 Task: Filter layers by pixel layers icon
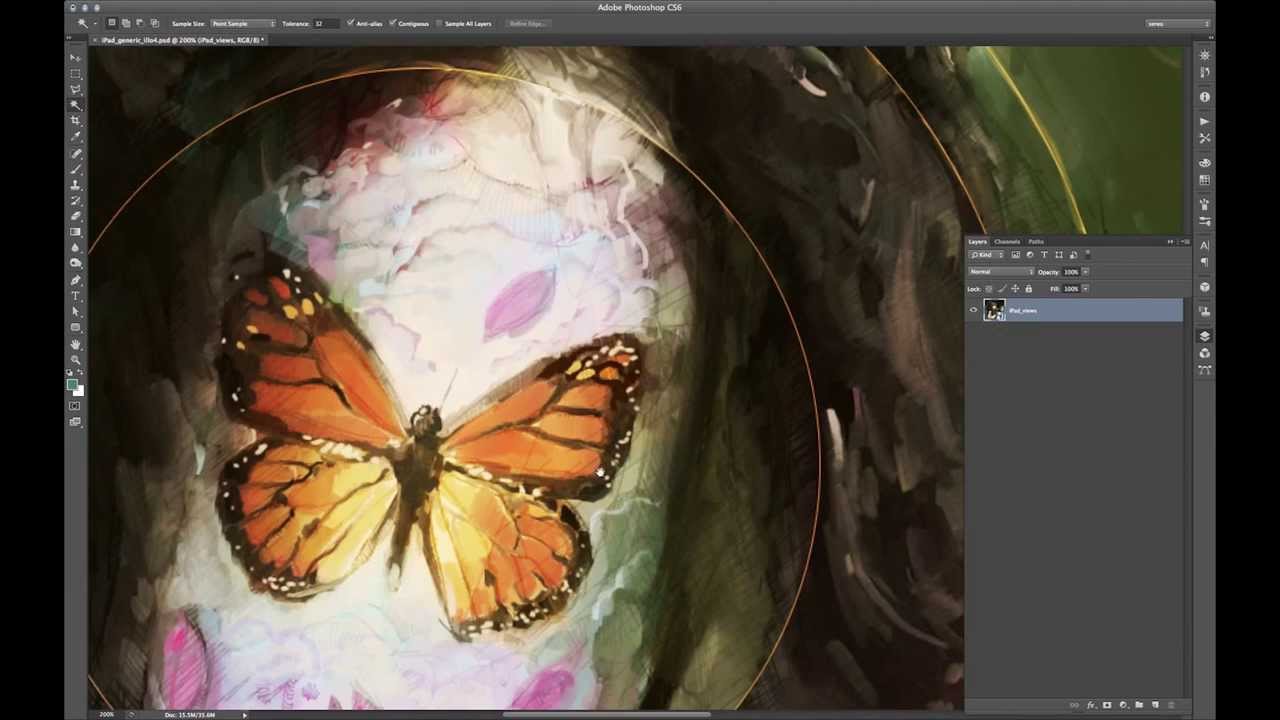click(x=1016, y=255)
